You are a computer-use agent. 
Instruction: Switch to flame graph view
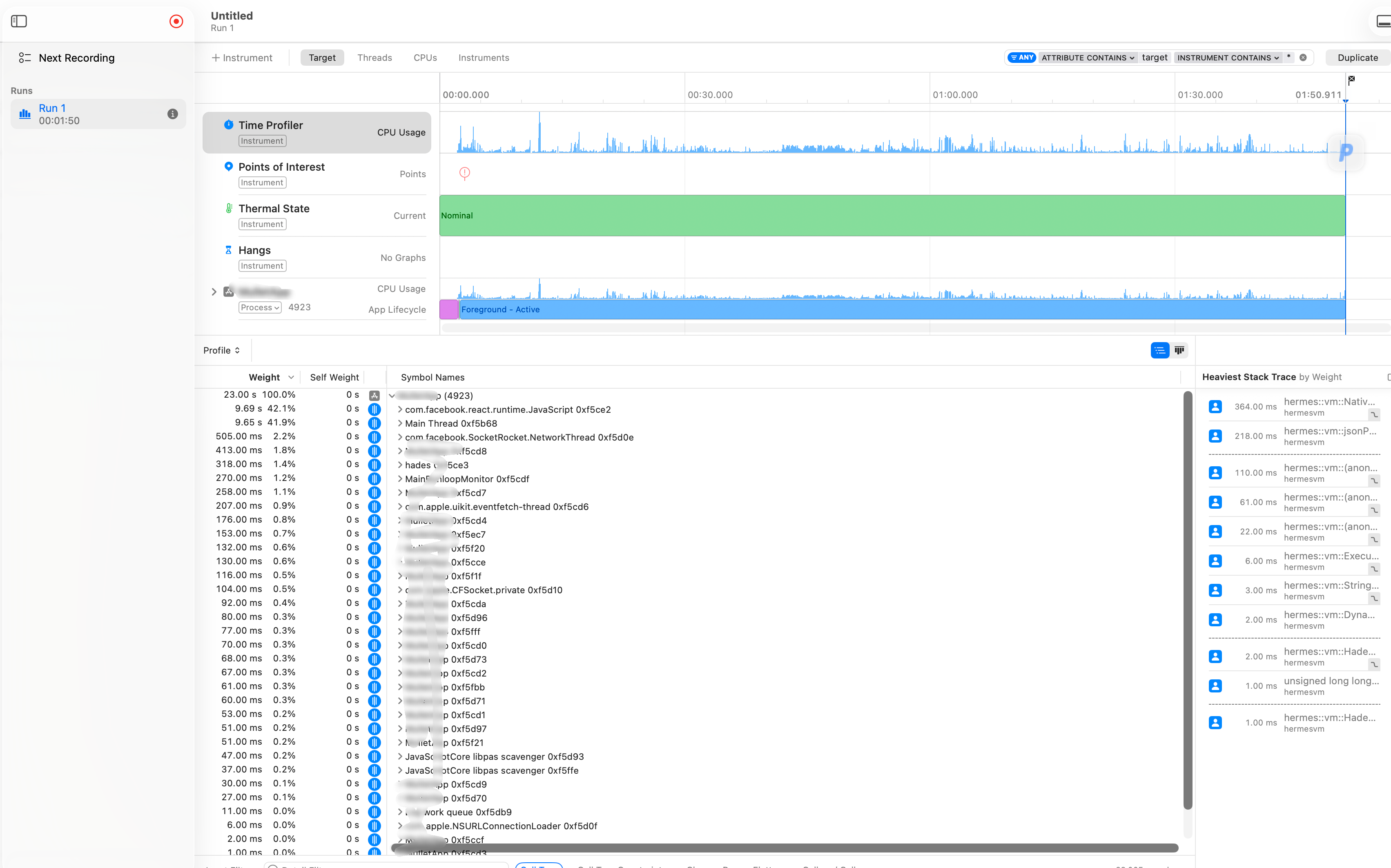click(x=1179, y=350)
